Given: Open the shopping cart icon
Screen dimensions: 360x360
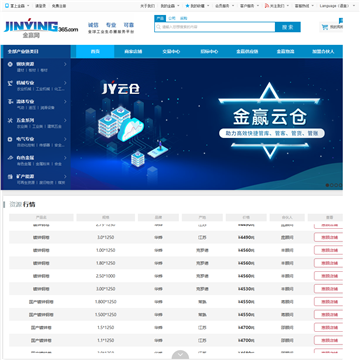Looking at the screenshot, I should point(324,27).
